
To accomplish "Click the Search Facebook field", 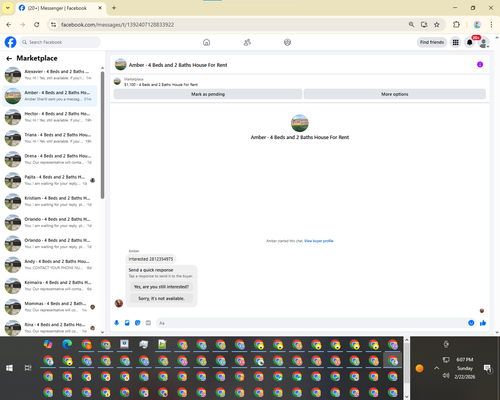I will coord(60,42).
